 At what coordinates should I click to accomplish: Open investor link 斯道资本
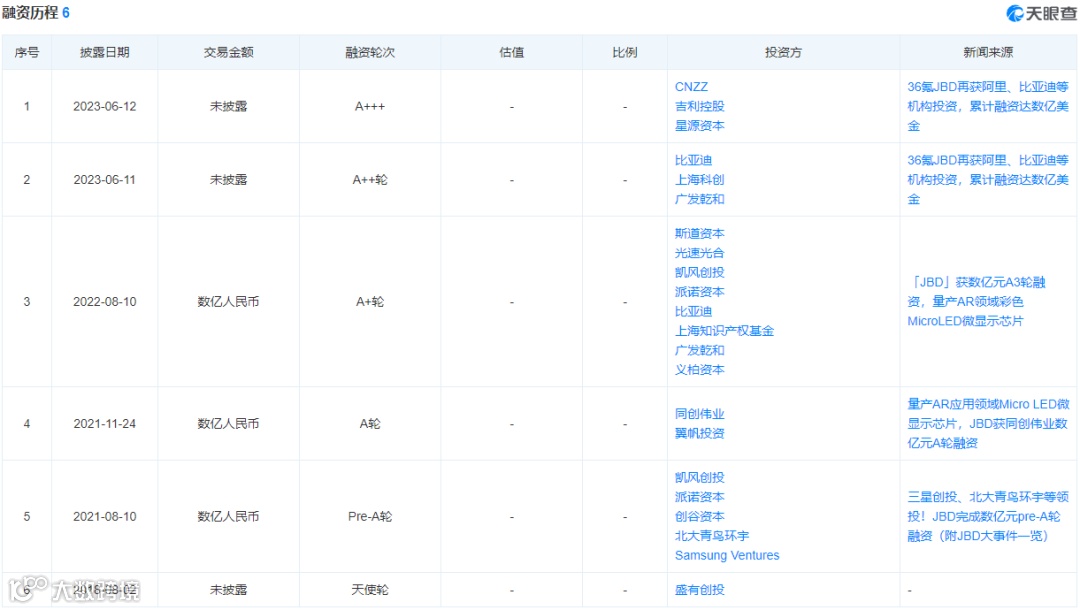pyautogui.click(x=699, y=233)
